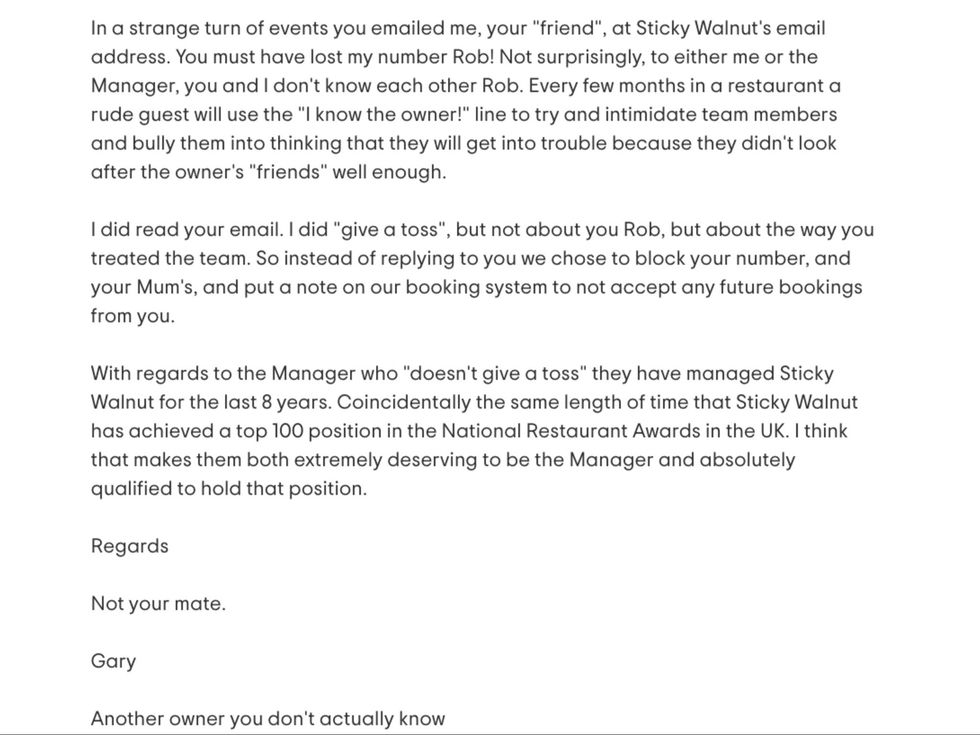Screen dimensions: 980x735
Task: Click the line "qualified to hold that position."
Action: [229, 489]
